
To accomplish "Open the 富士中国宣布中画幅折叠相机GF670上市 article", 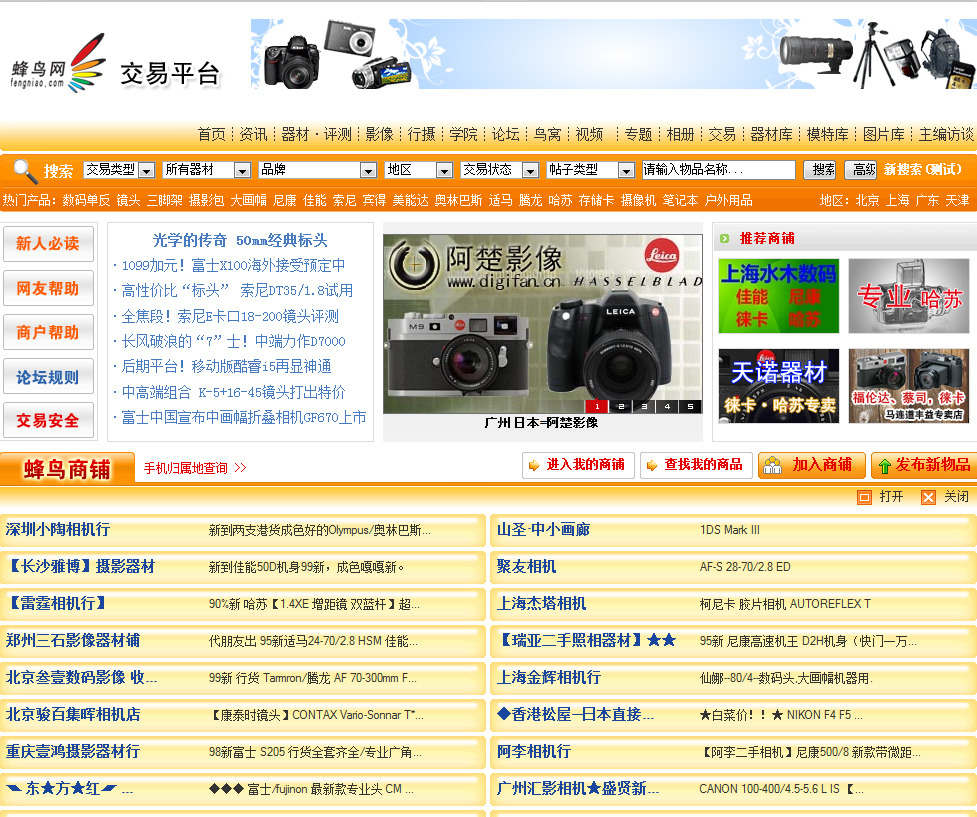I will tap(244, 418).
